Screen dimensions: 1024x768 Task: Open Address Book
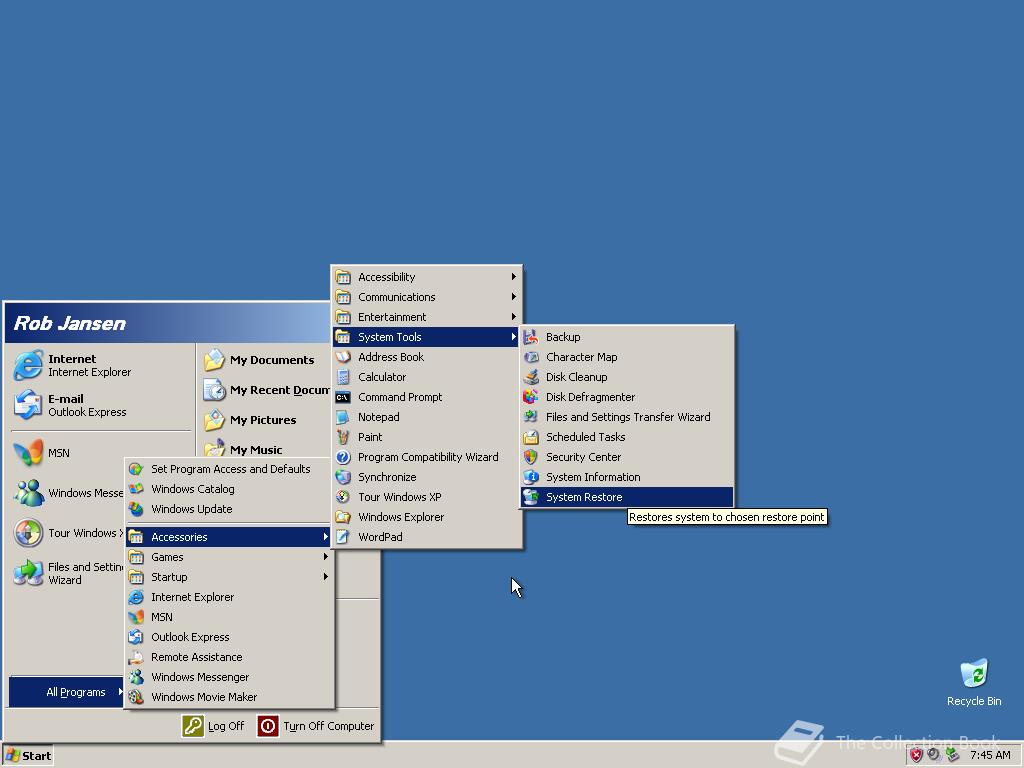[426, 357]
